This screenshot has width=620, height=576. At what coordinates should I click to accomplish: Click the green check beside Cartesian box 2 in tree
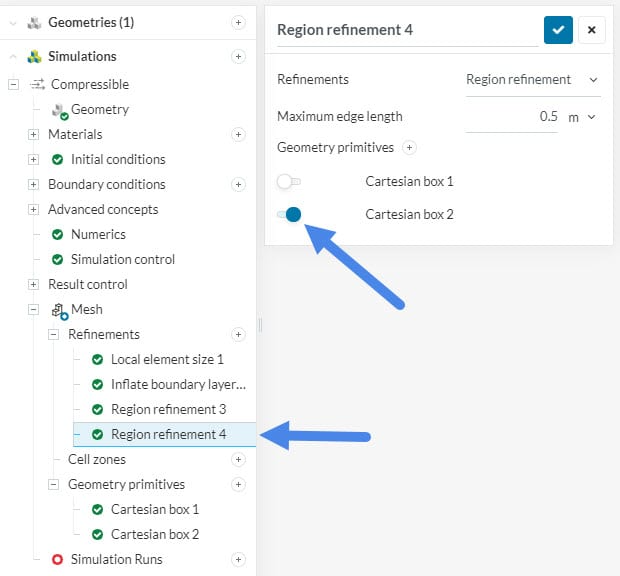coord(97,534)
